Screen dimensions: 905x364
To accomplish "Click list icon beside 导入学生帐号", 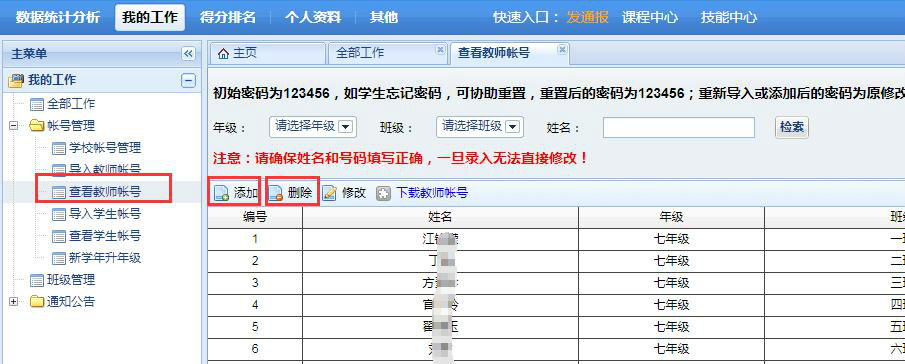I will (x=59, y=214).
